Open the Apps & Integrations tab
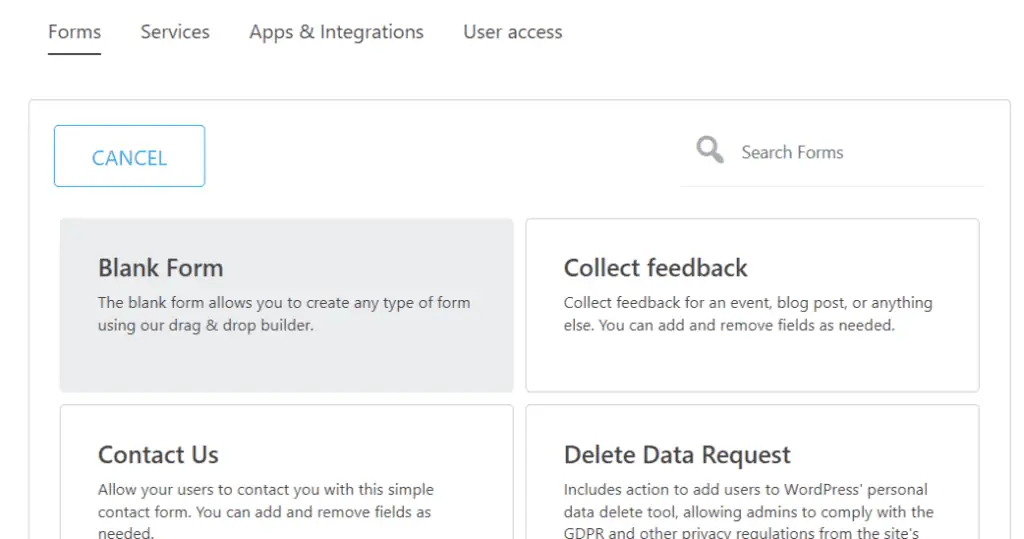 [336, 32]
